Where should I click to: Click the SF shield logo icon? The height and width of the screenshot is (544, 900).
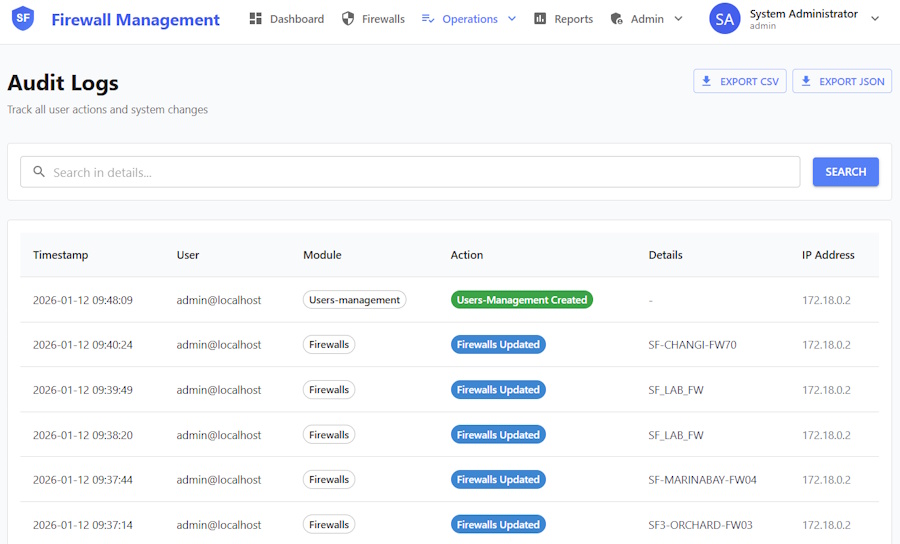pyautogui.click(x=22, y=19)
